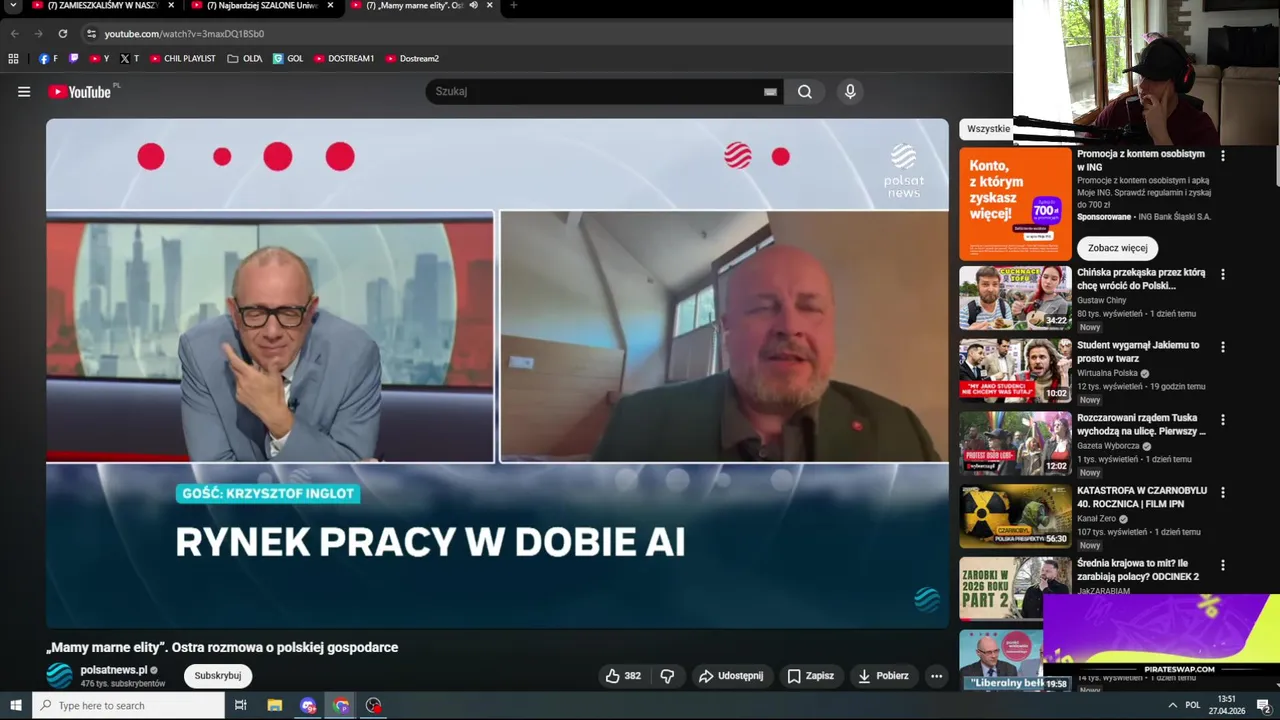Open the Facebook bookmark F
1280x720 pixels.
click(x=48, y=59)
